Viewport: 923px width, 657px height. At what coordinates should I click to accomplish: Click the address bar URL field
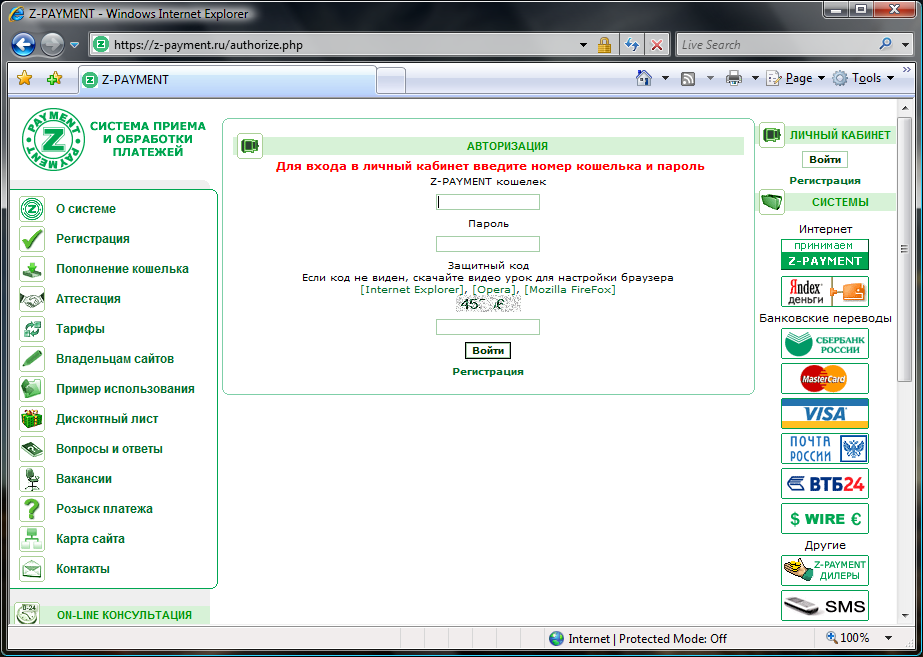point(338,45)
